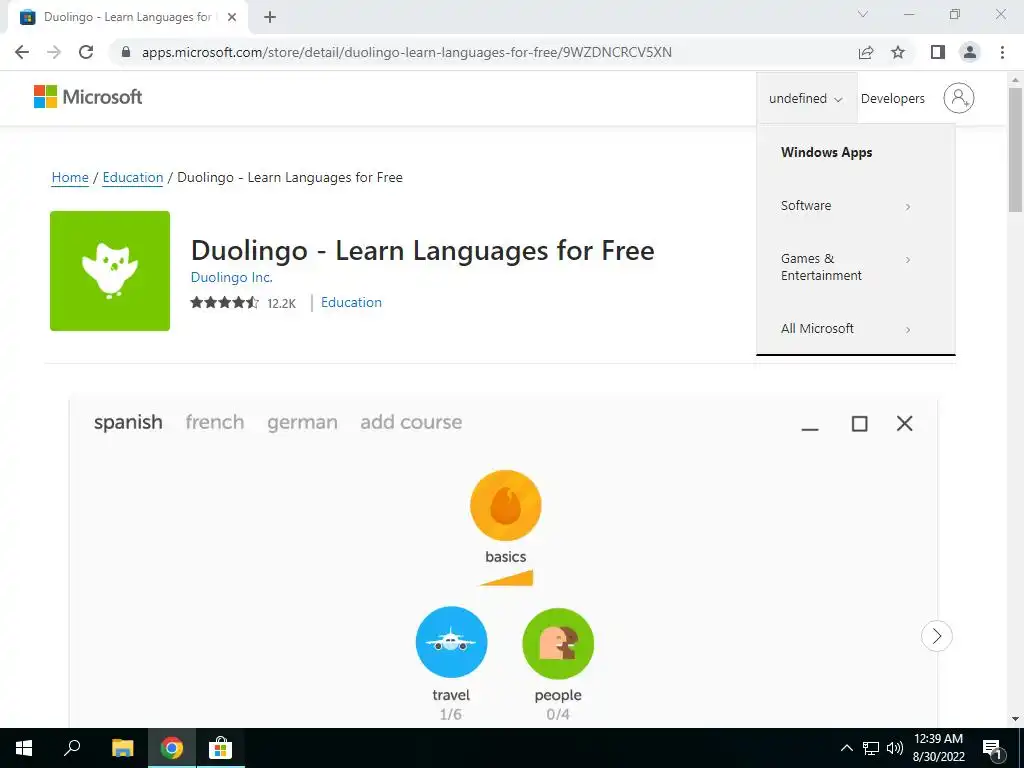Click the browser forward arrow
Image resolution: width=1024 pixels, height=768 pixels.
click(x=54, y=52)
